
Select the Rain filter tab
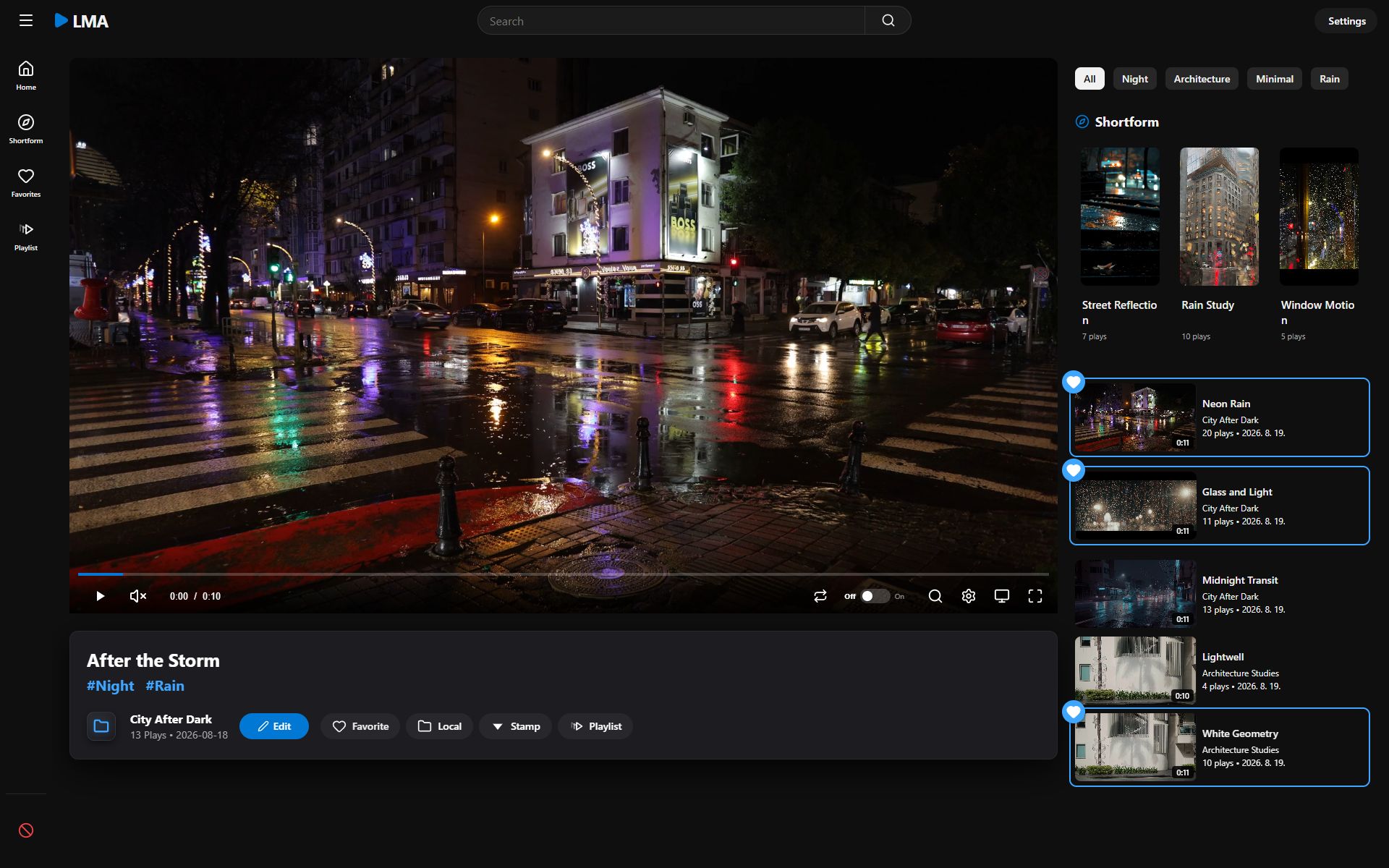[x=1329, y=79]
